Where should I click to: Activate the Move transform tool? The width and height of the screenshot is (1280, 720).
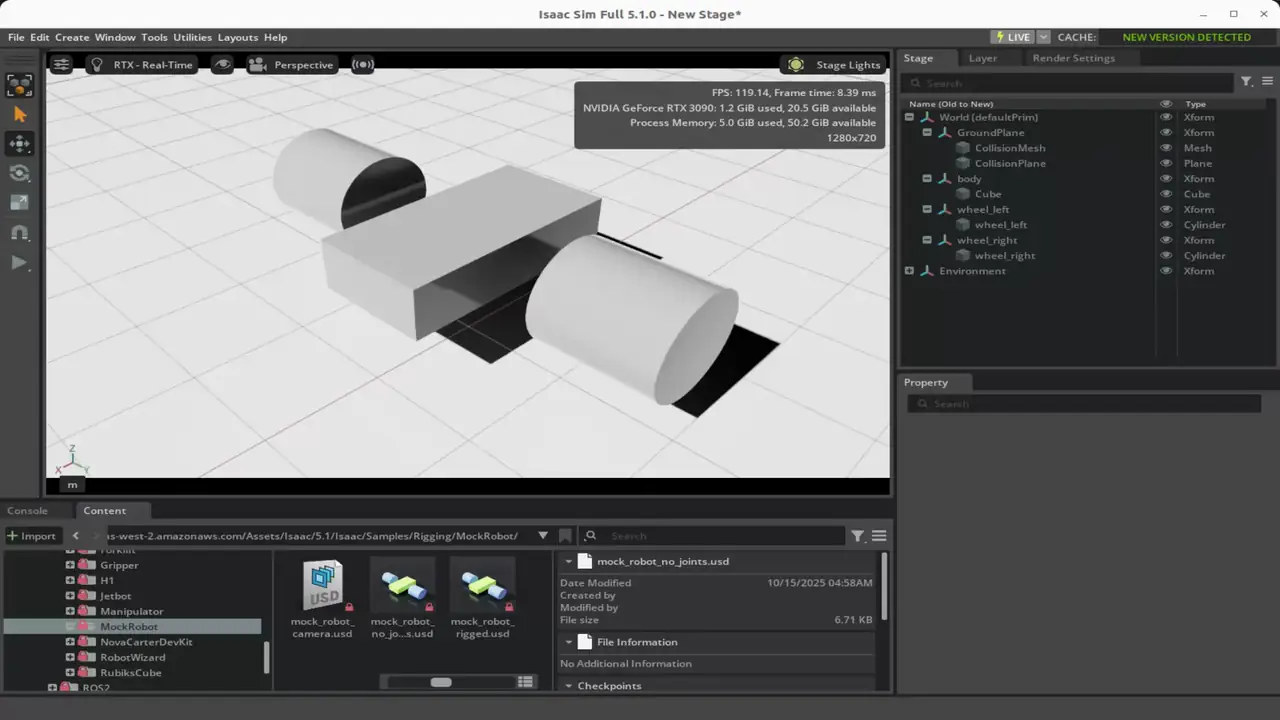(20, 144)
